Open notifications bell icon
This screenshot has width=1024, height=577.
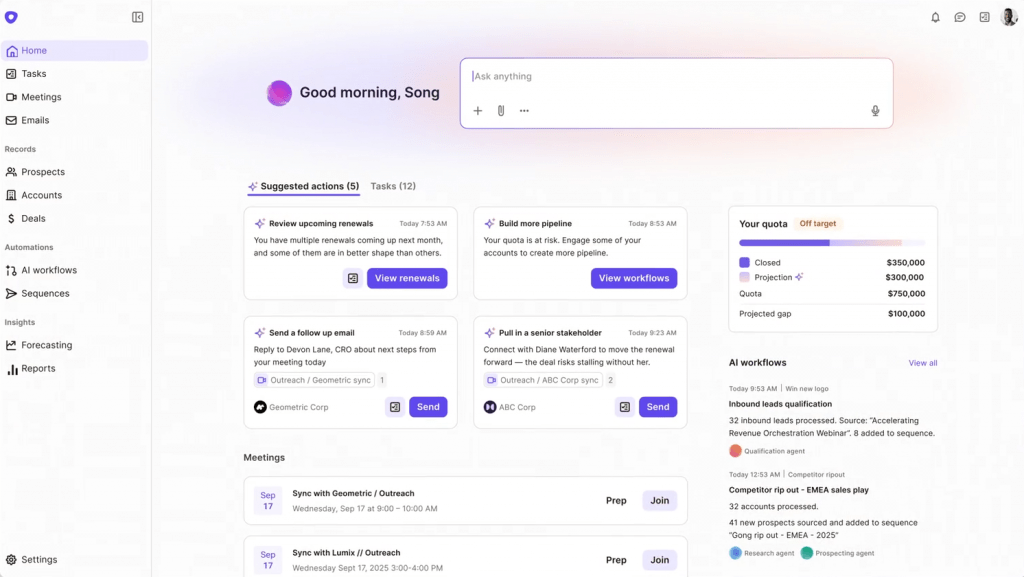935,18
